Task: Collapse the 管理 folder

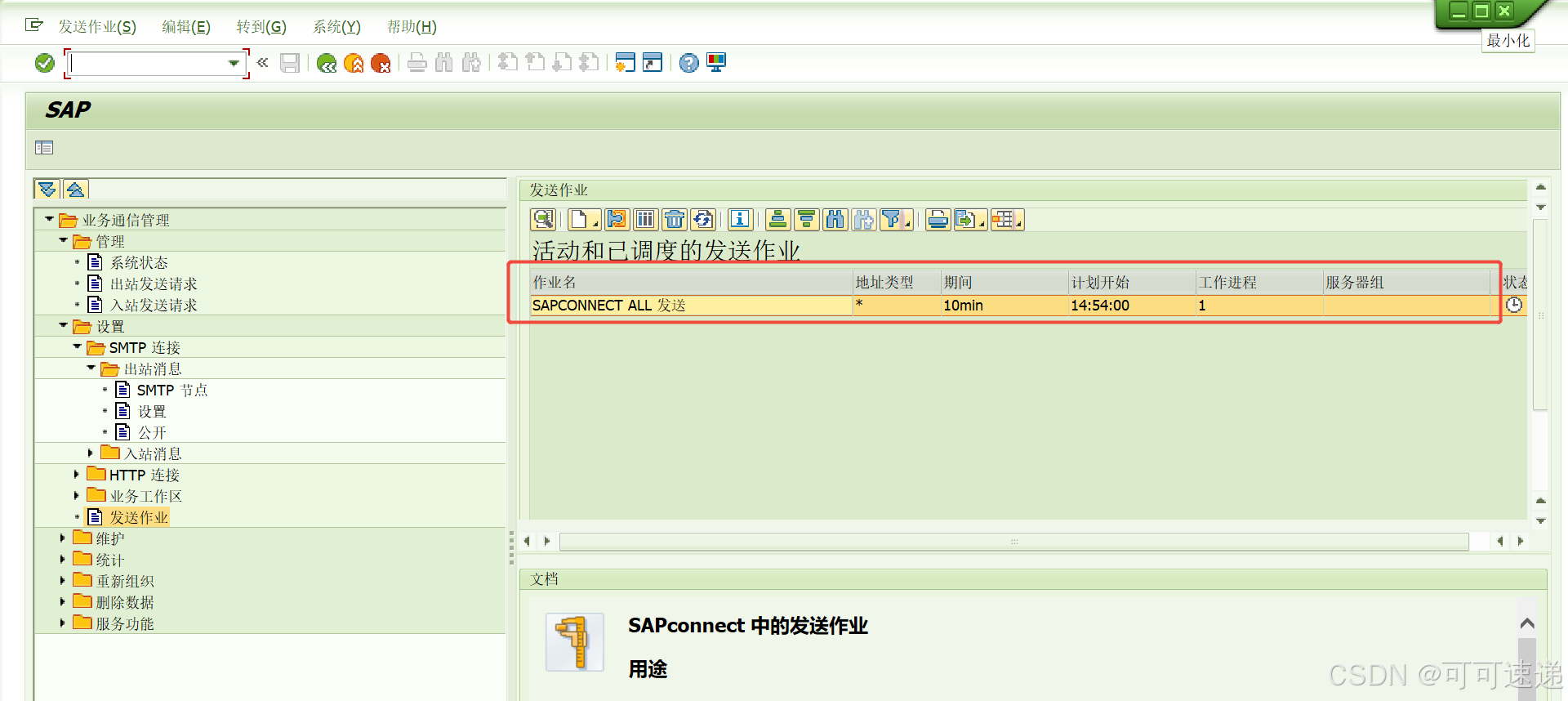Action: click(63, 240)
